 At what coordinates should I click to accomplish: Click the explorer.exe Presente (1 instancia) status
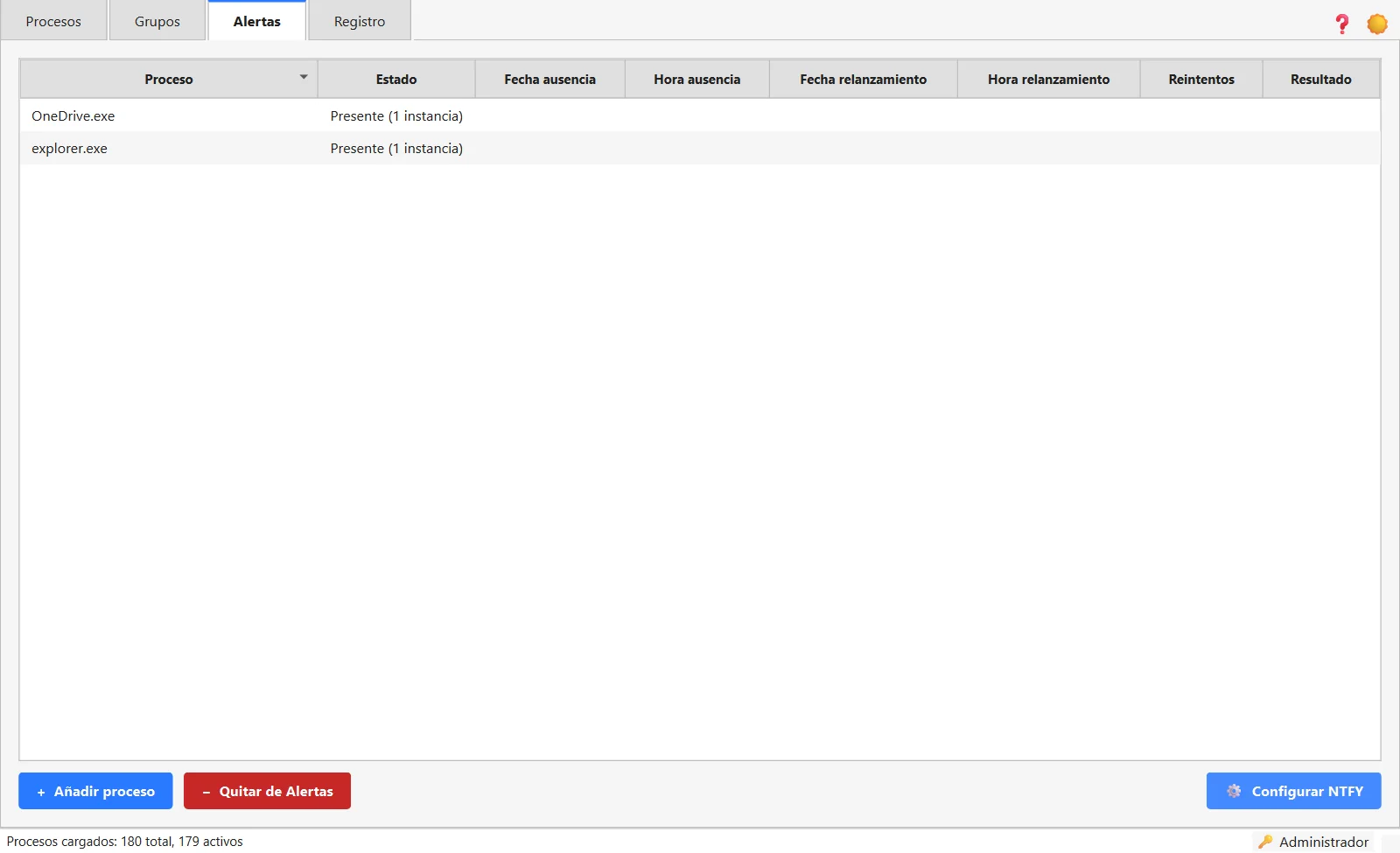(396, 148)
